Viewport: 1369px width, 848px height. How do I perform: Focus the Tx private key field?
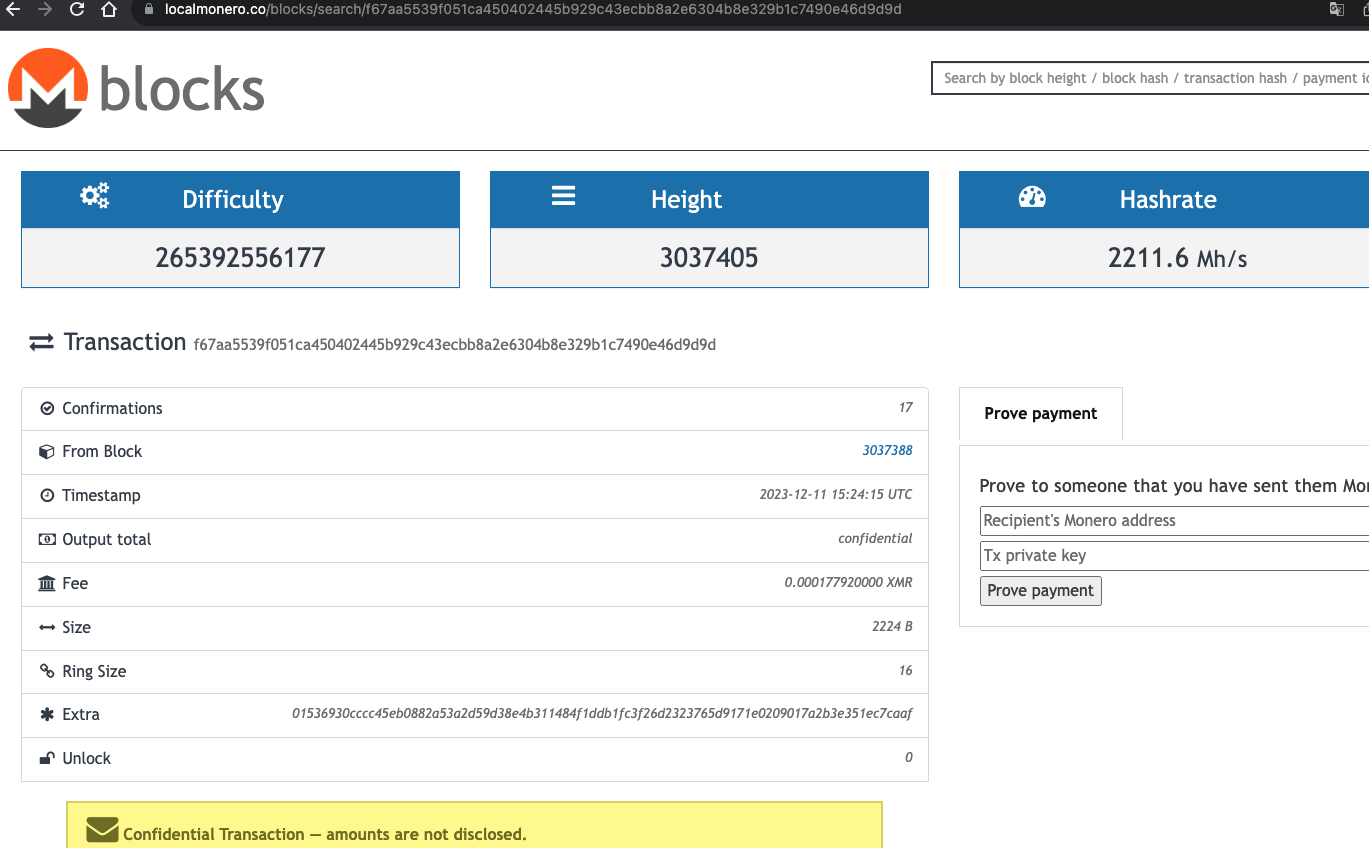click(1174, 556)
